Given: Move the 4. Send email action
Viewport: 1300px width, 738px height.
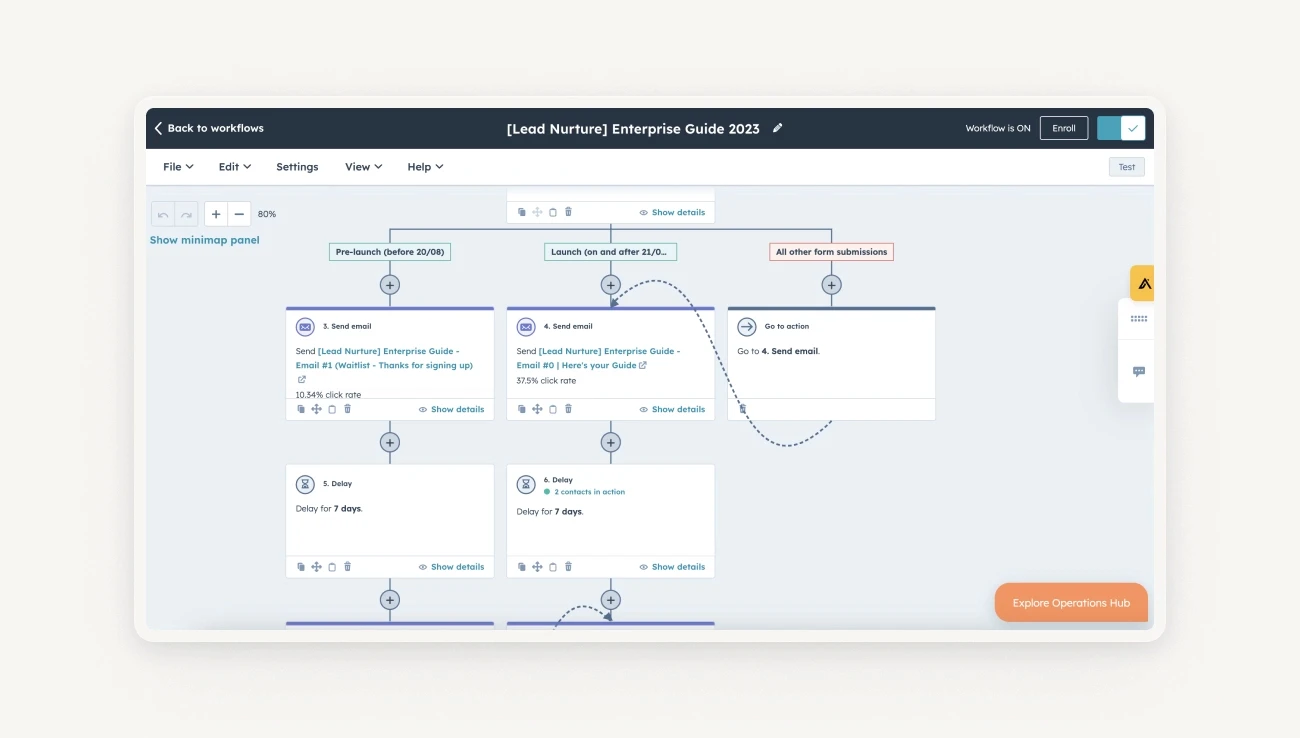Looking at the screenshot, I should 537,409.
